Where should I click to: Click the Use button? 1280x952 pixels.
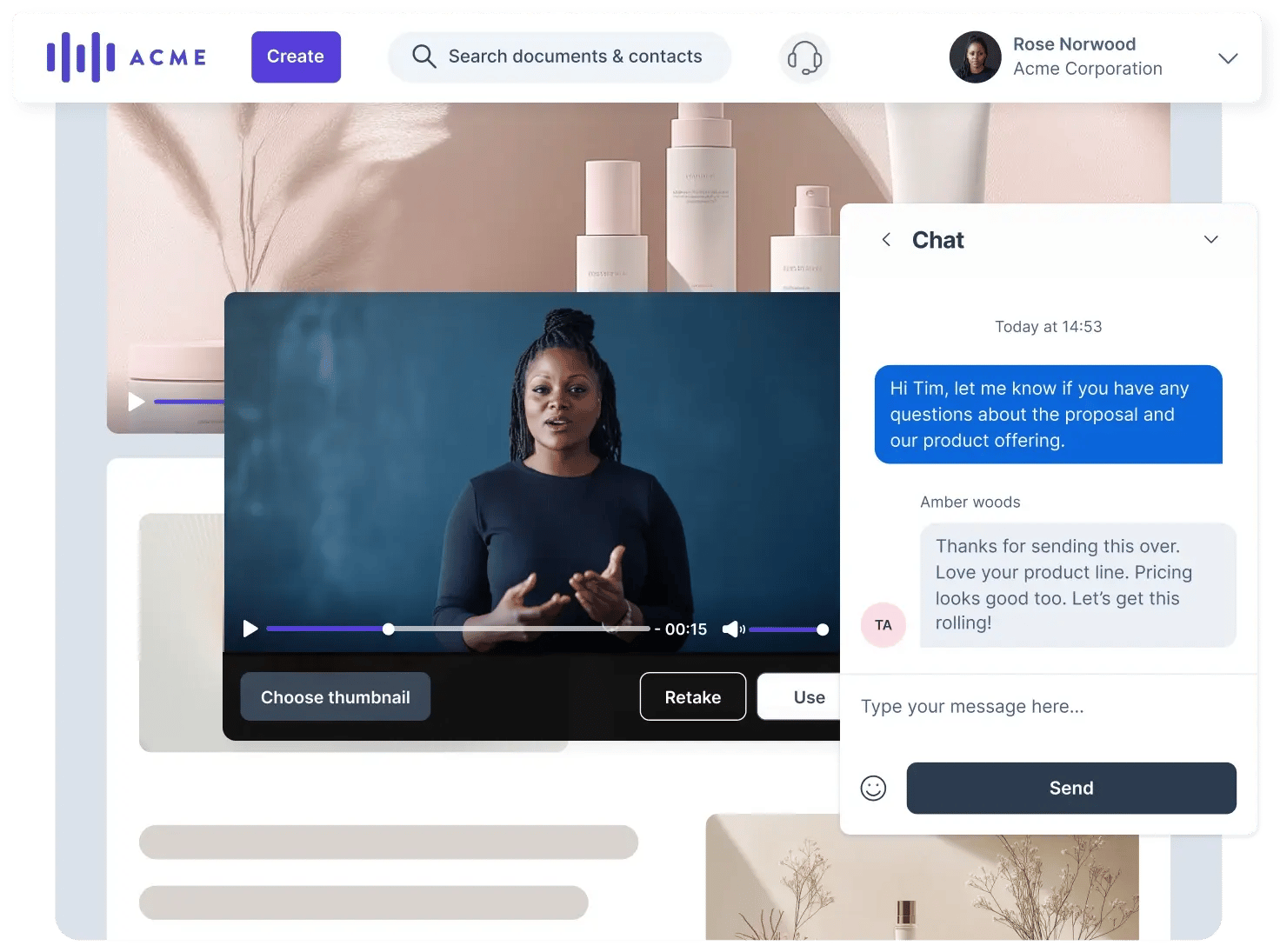(808, 697)
